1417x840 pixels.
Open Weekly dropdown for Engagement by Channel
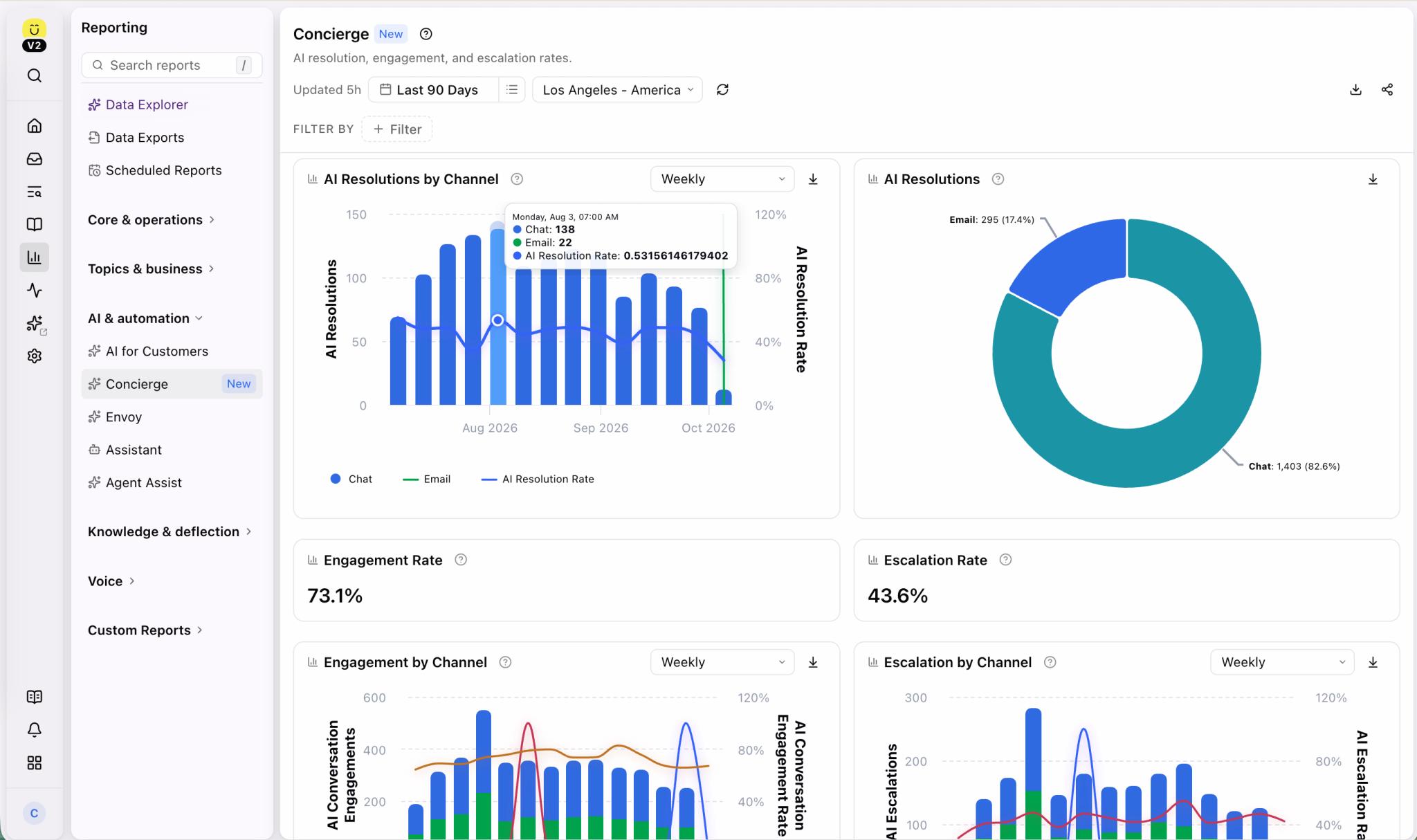click(722, 662)
